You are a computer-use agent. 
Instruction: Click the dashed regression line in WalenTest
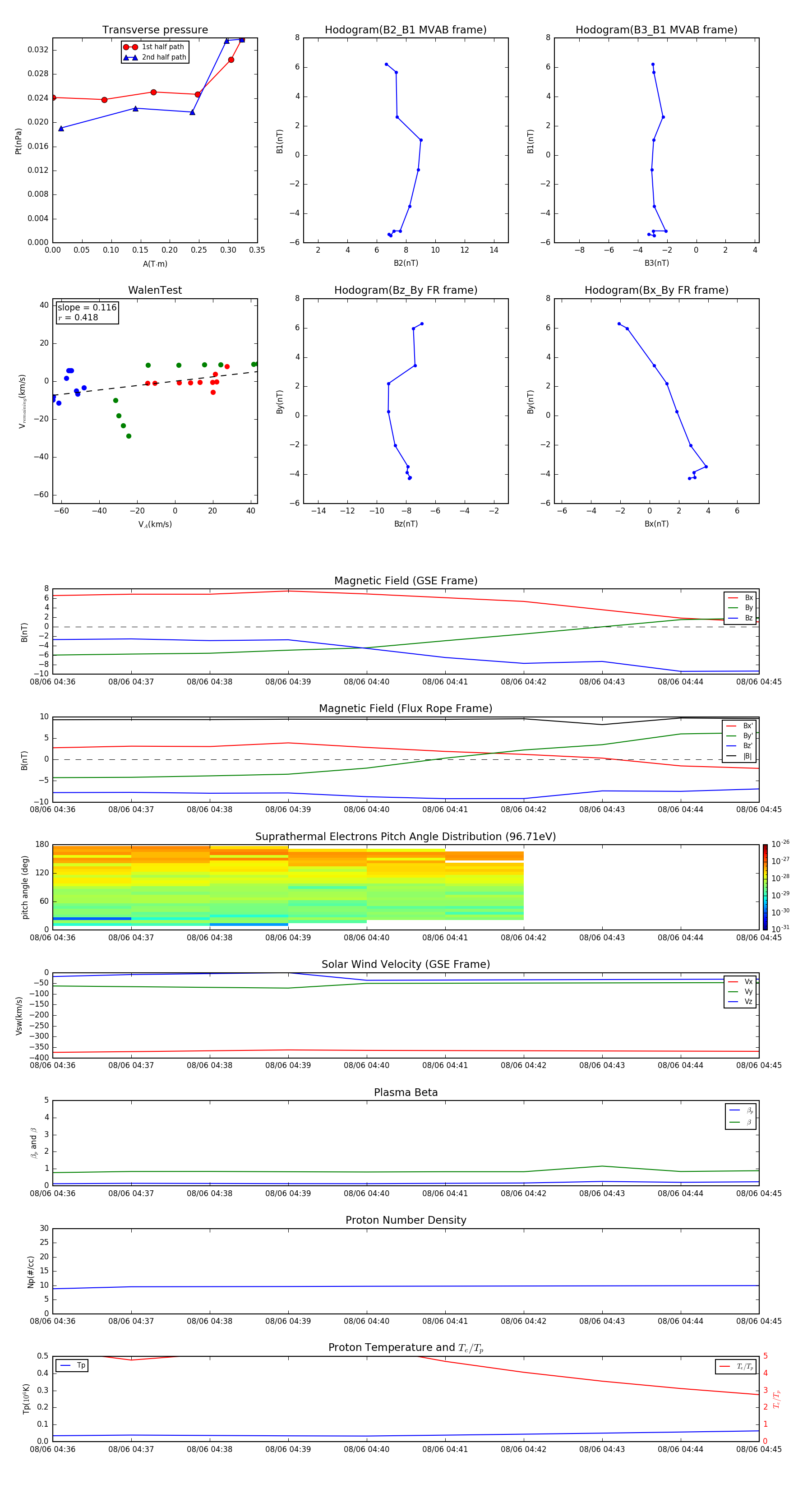[155, 383]
